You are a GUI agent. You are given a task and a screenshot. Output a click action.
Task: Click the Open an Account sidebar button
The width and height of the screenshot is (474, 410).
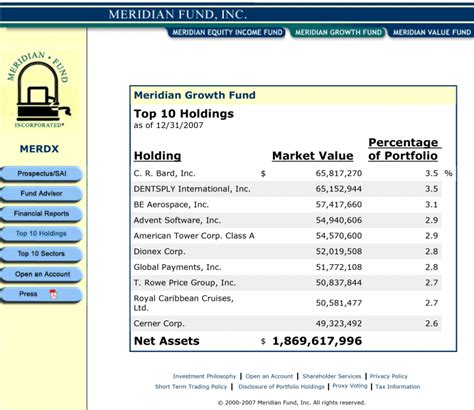point(41,274)
